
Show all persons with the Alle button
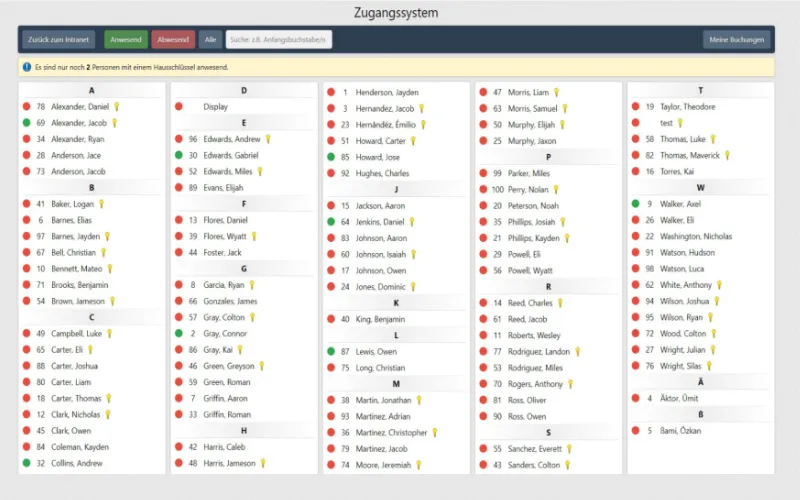[x=210, y=40]
